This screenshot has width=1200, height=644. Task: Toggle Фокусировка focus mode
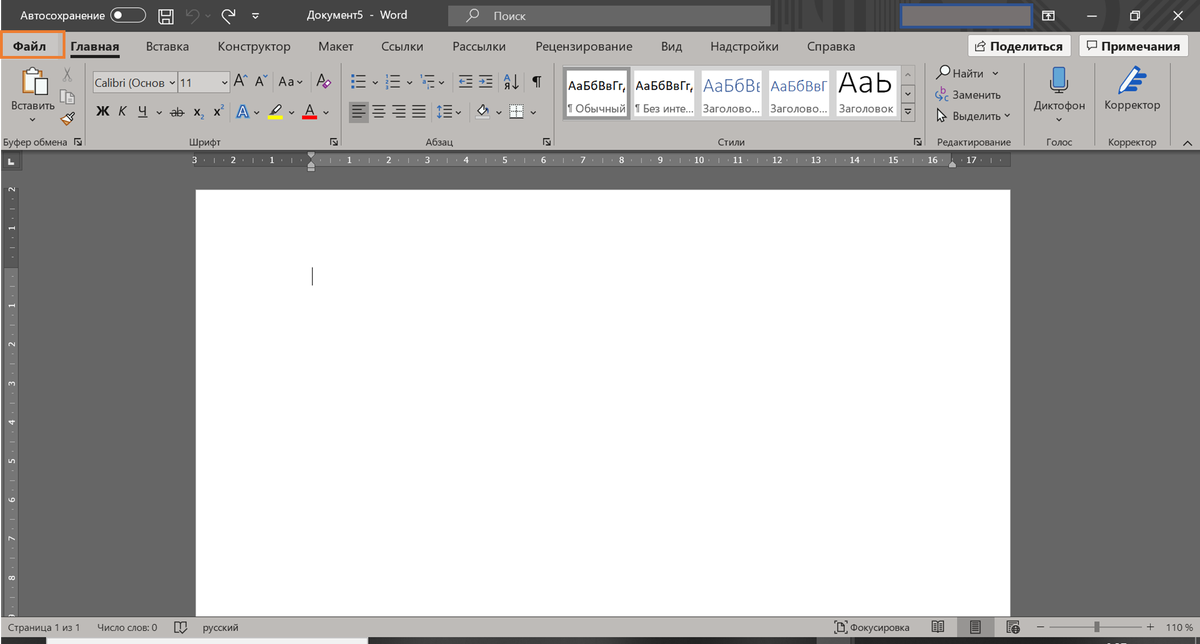pos(872,627)
